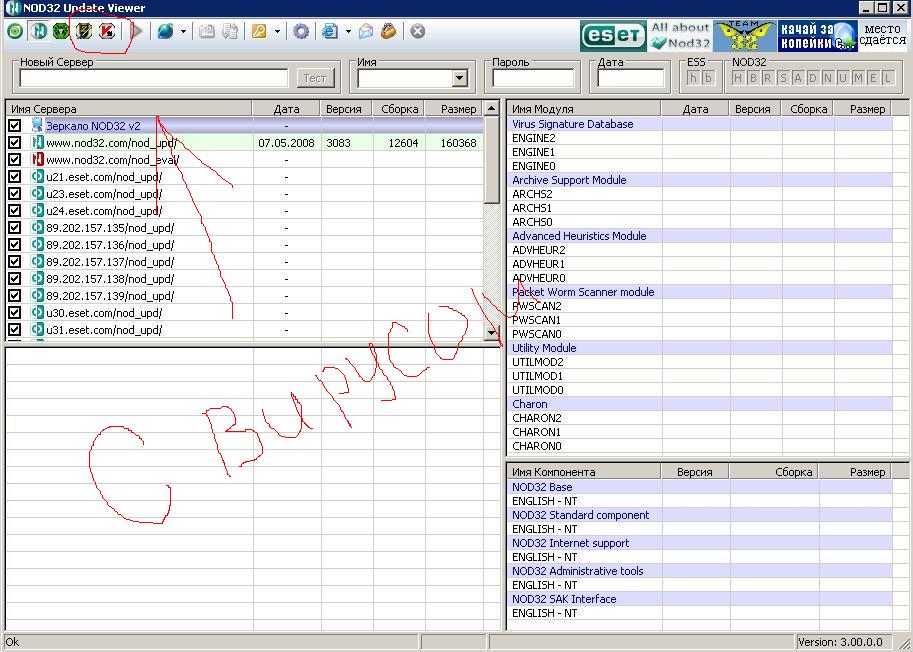Click the brown wallet toolbar icon
Viewport: 913px width, 652px height.
388,31
